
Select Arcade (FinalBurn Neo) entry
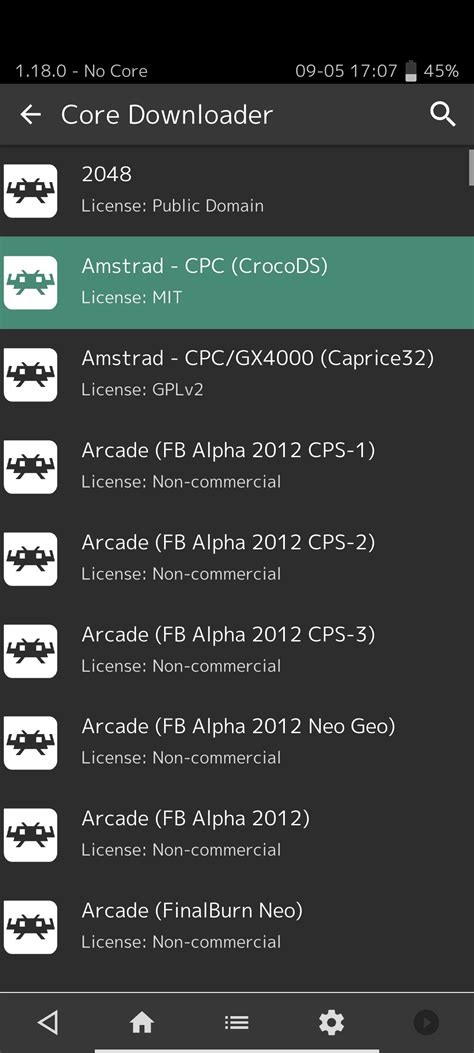click(237, 927)
